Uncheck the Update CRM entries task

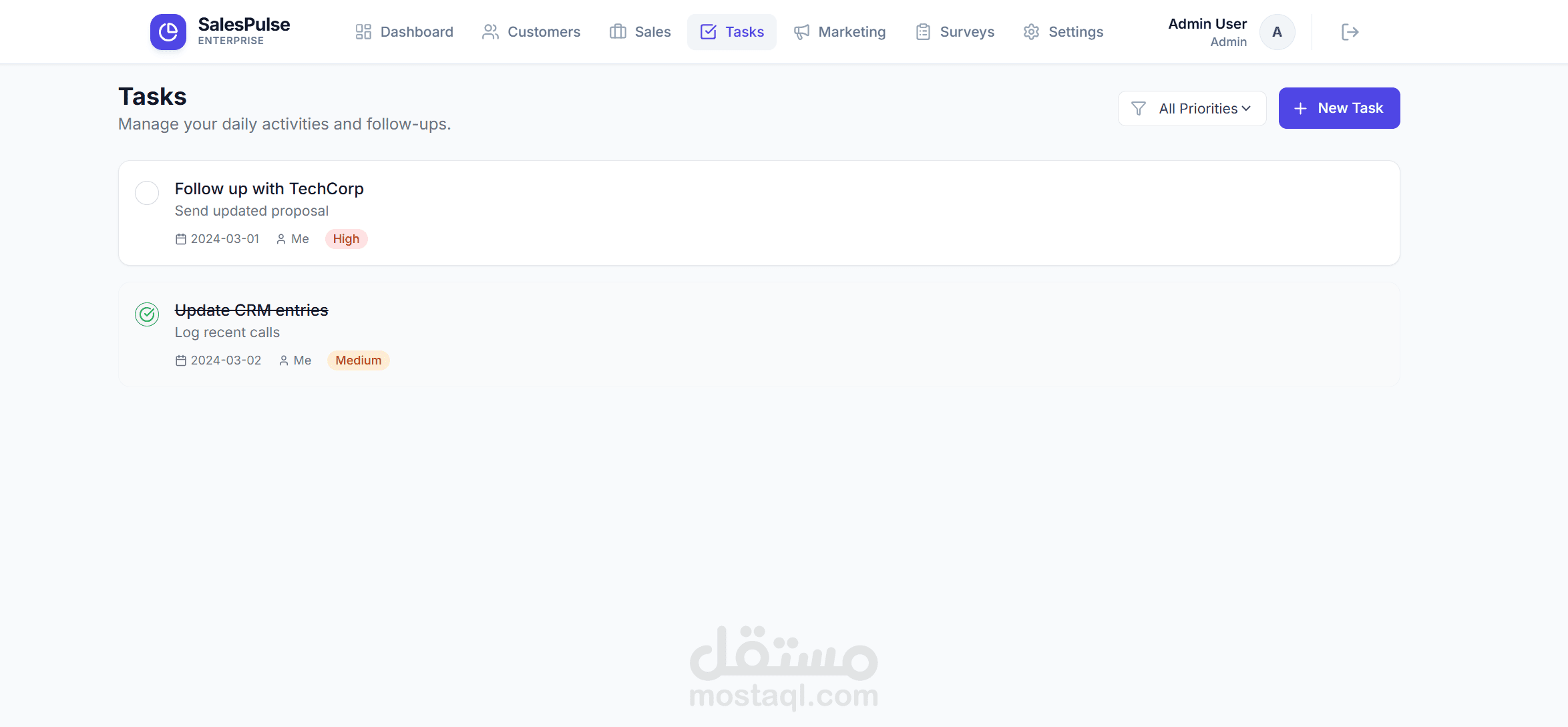[147, 314]
